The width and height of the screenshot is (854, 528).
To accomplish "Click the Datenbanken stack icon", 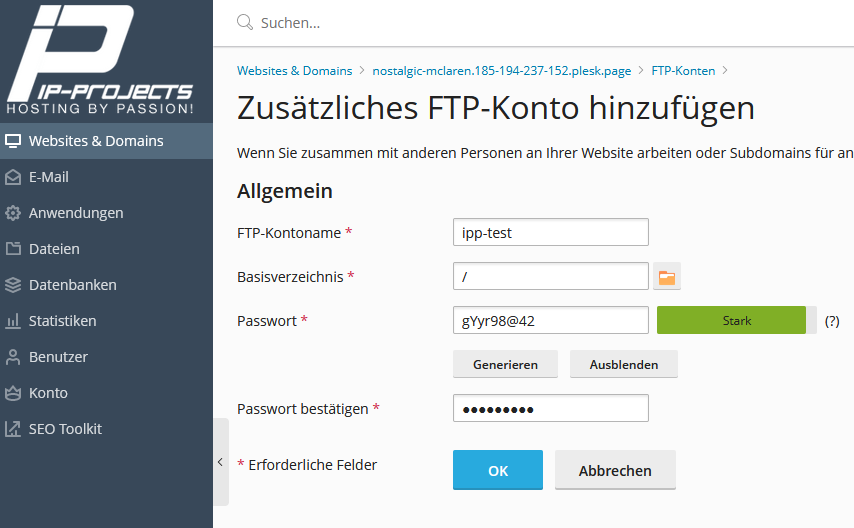I will 13,285.
